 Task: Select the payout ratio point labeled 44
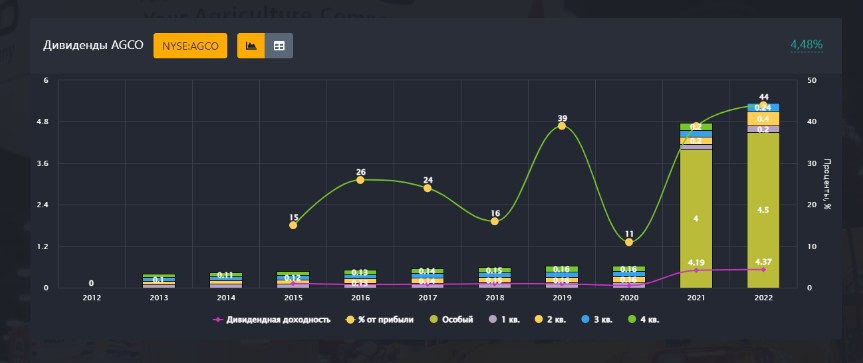(x=763, y=105)
